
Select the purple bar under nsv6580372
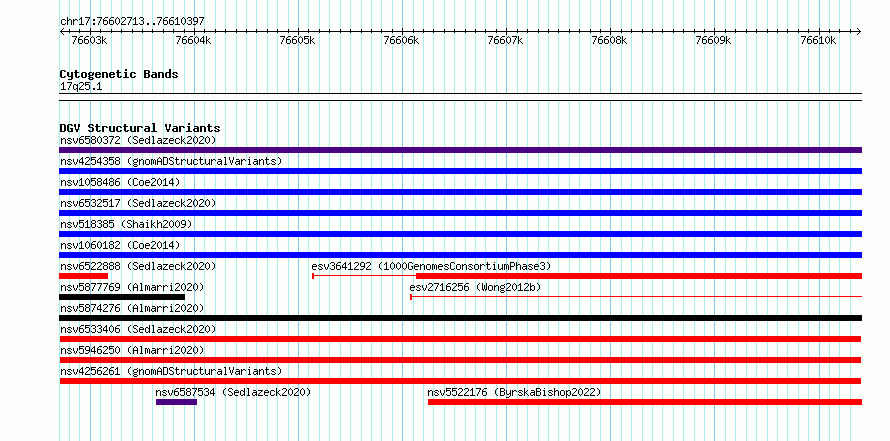[x=460, y=150]
